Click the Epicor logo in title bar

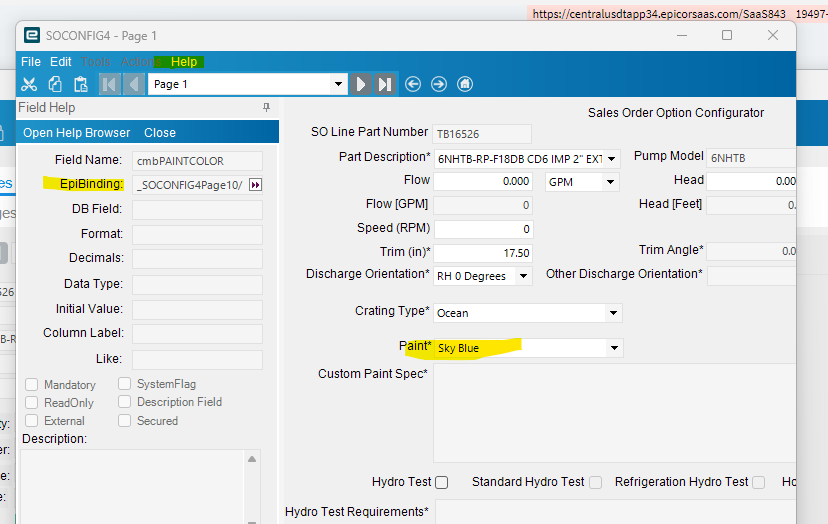tap(32, 35)
